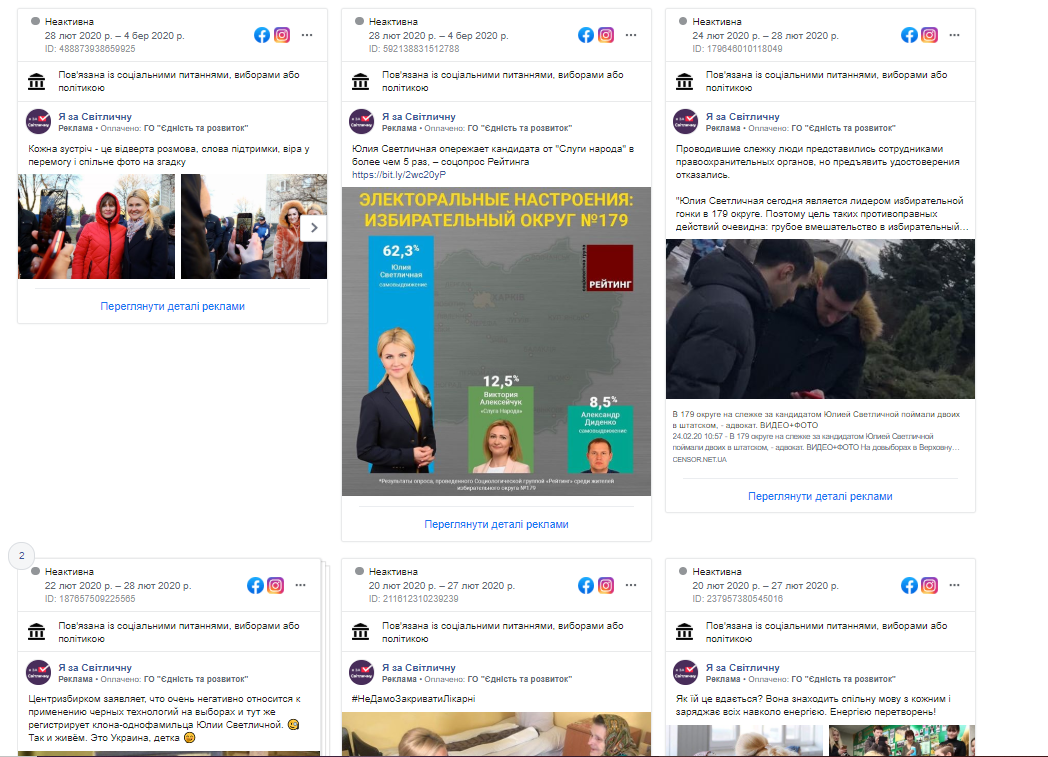Screen dimensions: 1048x757
Task: Open three-dots menu of ad ID 179646010118049
Action: (954, 35)
